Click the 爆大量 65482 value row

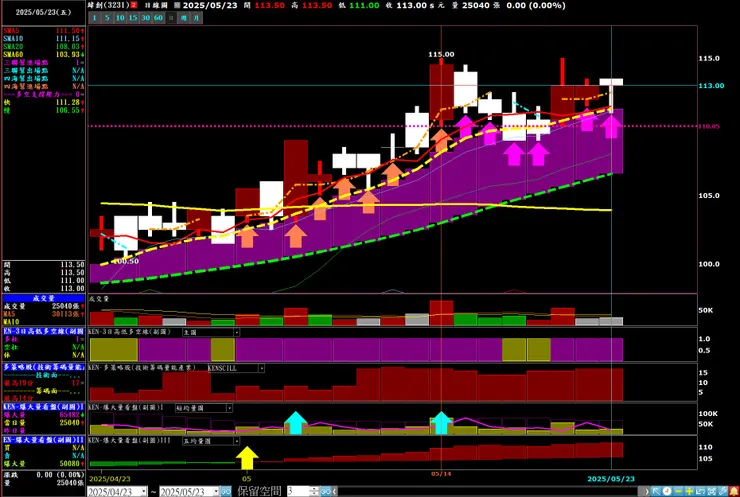pyautogui.click(x=43, y=415)
